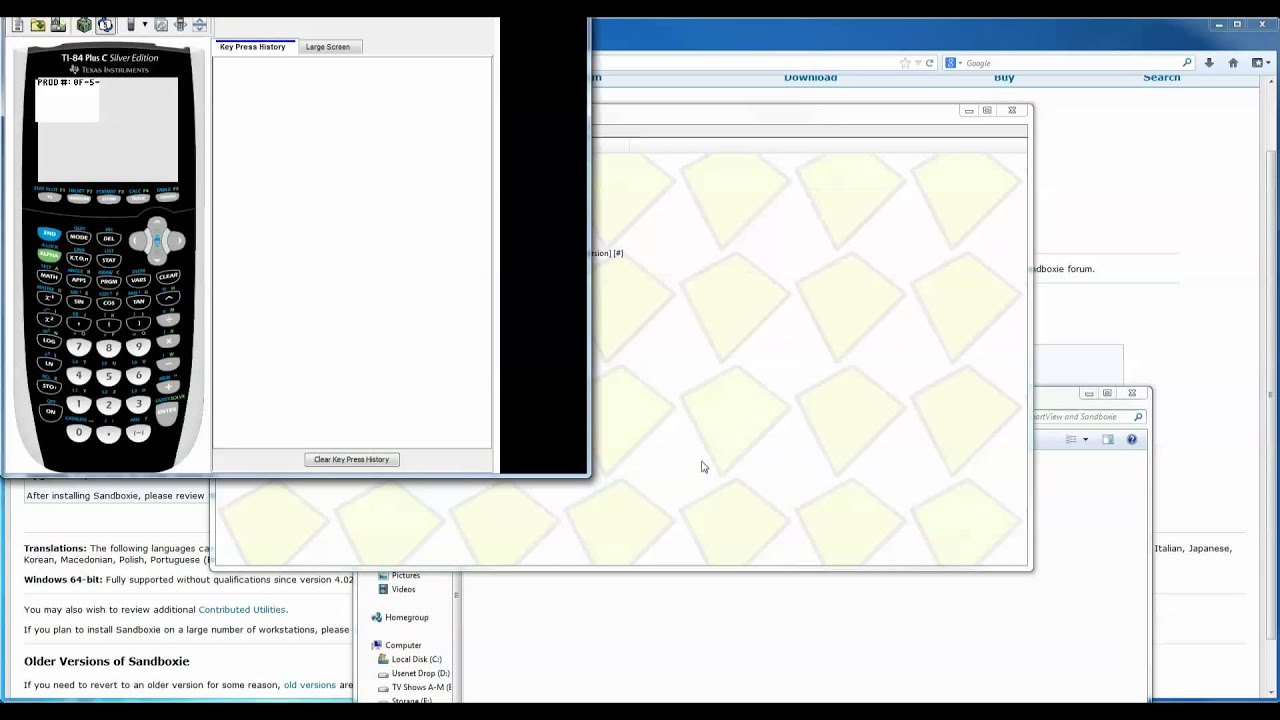Click calculator number 5 key
Image resolution: width=1280 pixels, height=720 pixels.
click(109, 377)
